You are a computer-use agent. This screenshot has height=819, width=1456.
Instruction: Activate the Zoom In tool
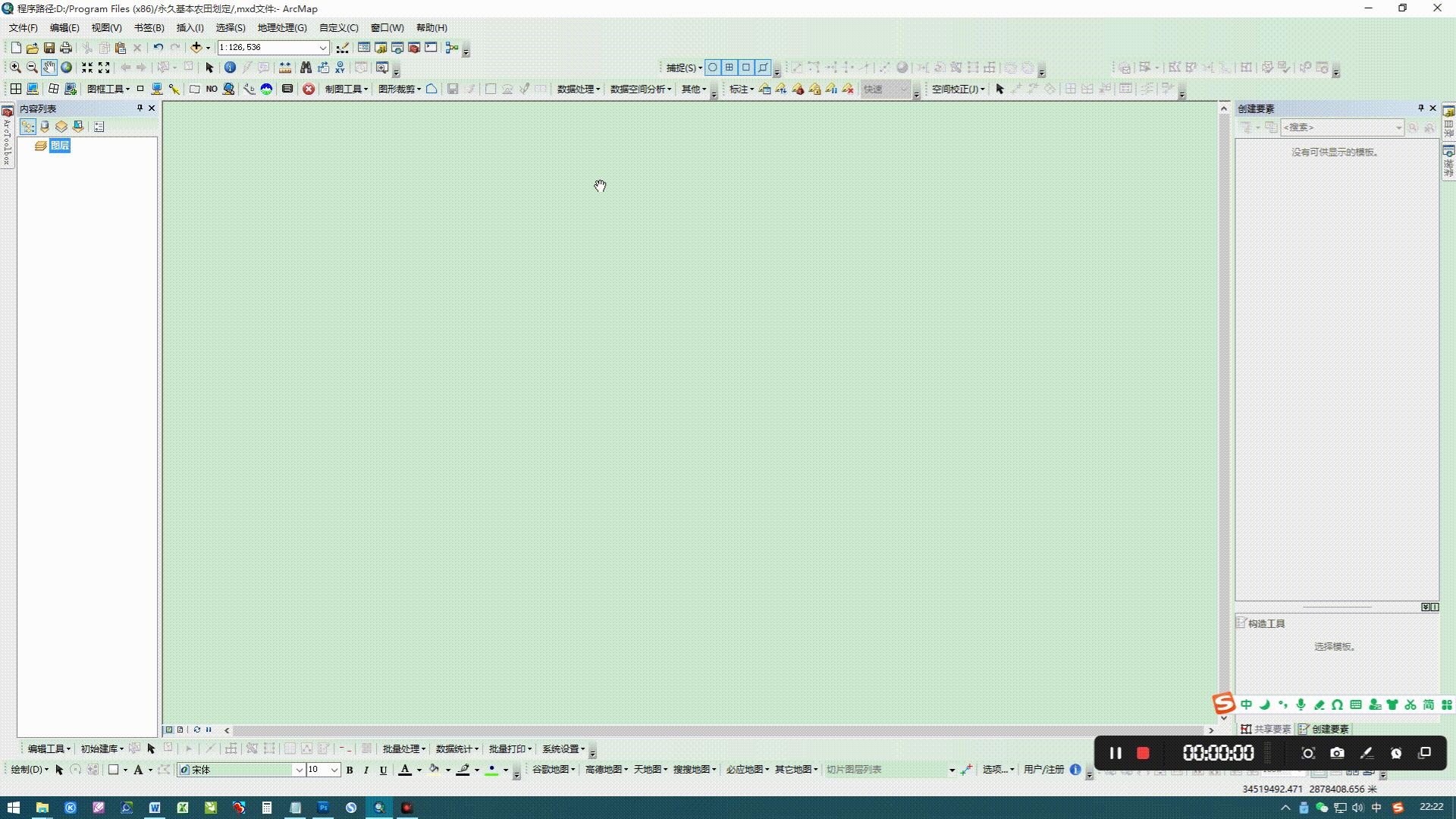coord(15,67)
